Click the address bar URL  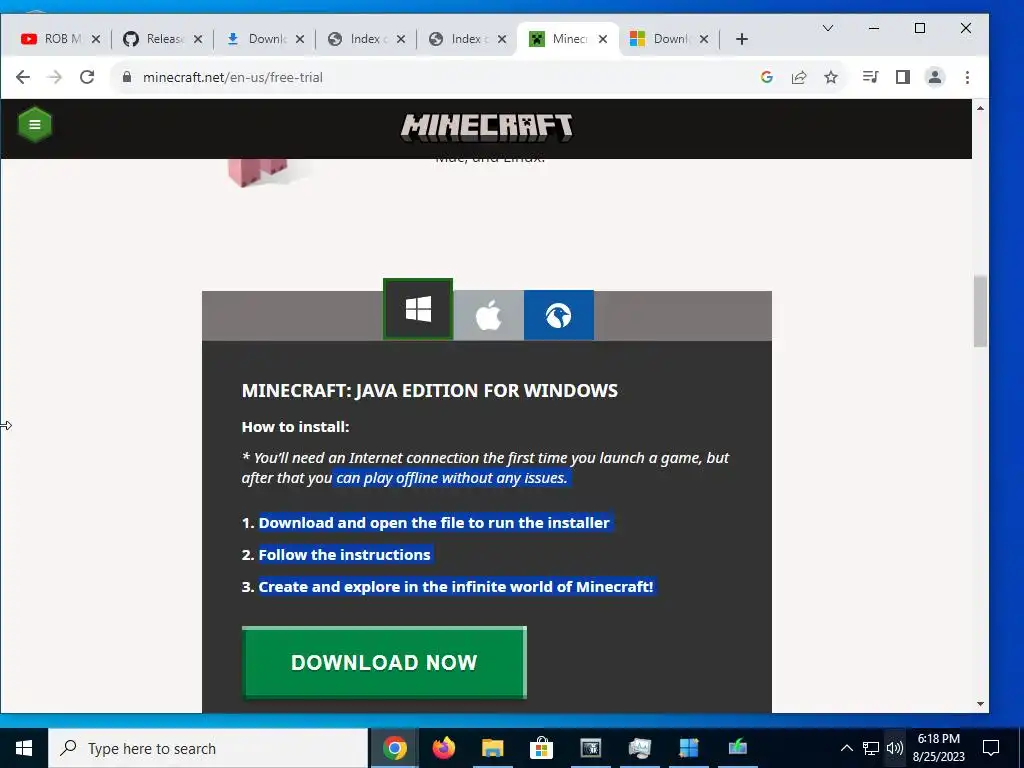coord(232,77)
